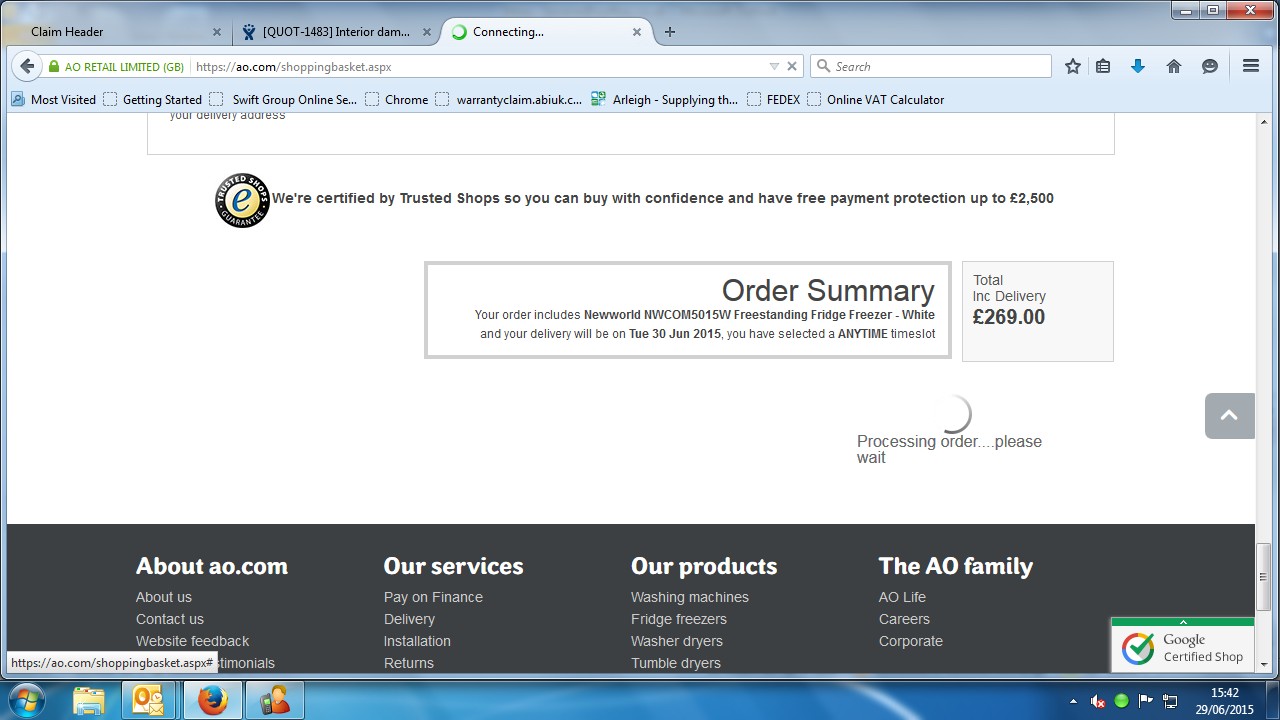Open the Washer dryers link
Screen dimensions: 1280x720
pyautogui.click(x=677, y=641)
